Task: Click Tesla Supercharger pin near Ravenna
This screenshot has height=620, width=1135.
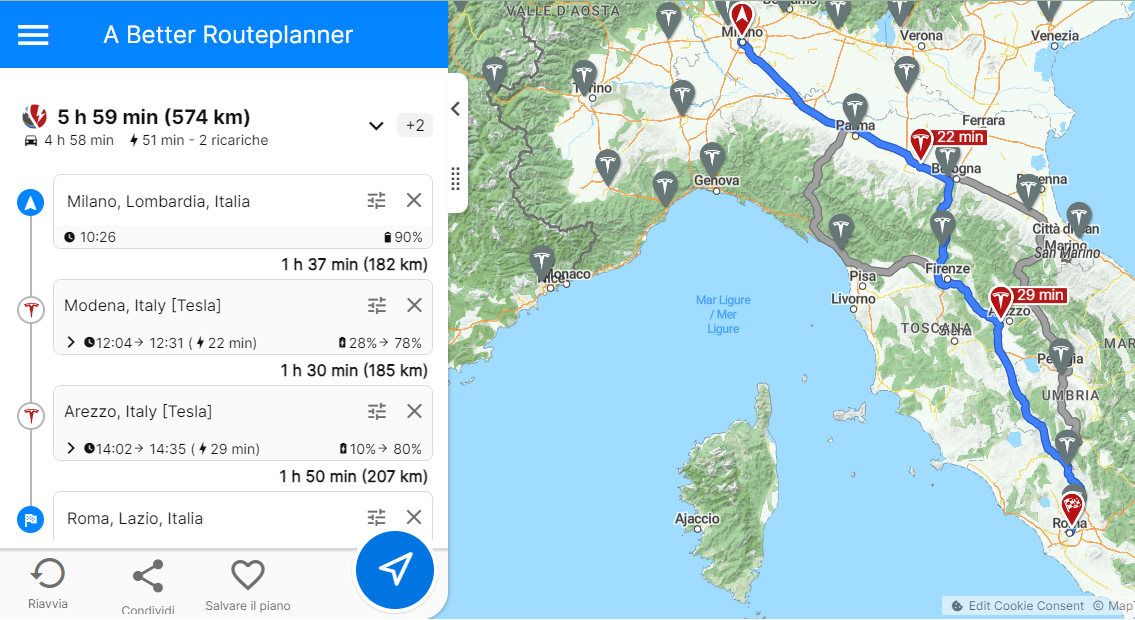Action: [1029, 191]
